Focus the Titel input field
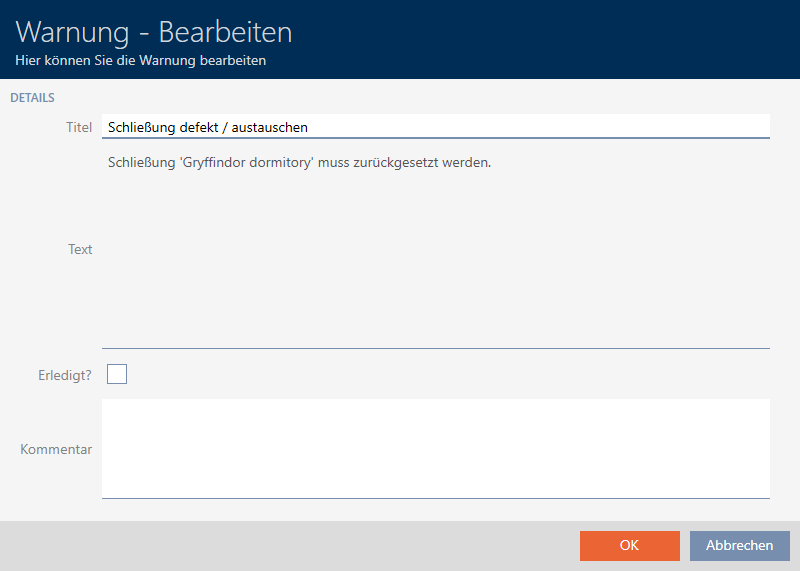800x571 pixels. tap(435, 127)
